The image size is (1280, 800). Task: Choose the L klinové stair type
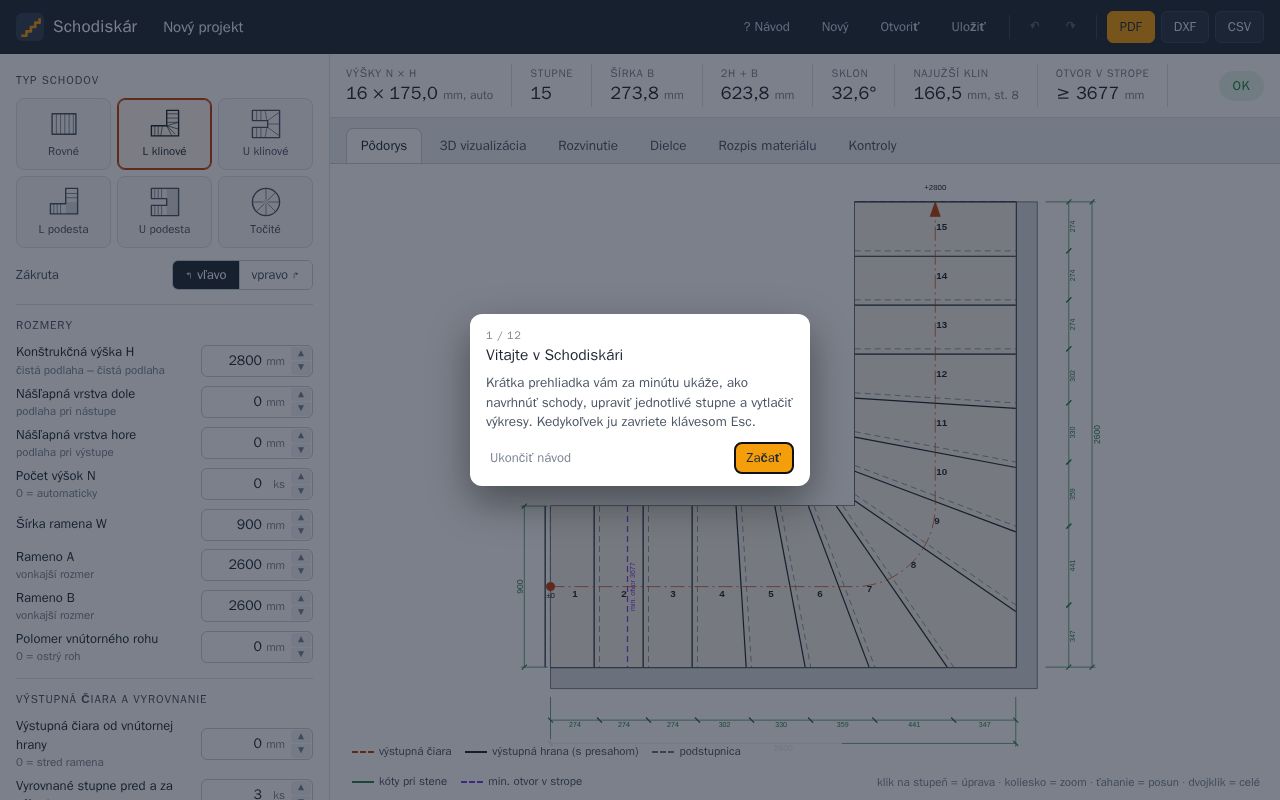tap(164, 134)
